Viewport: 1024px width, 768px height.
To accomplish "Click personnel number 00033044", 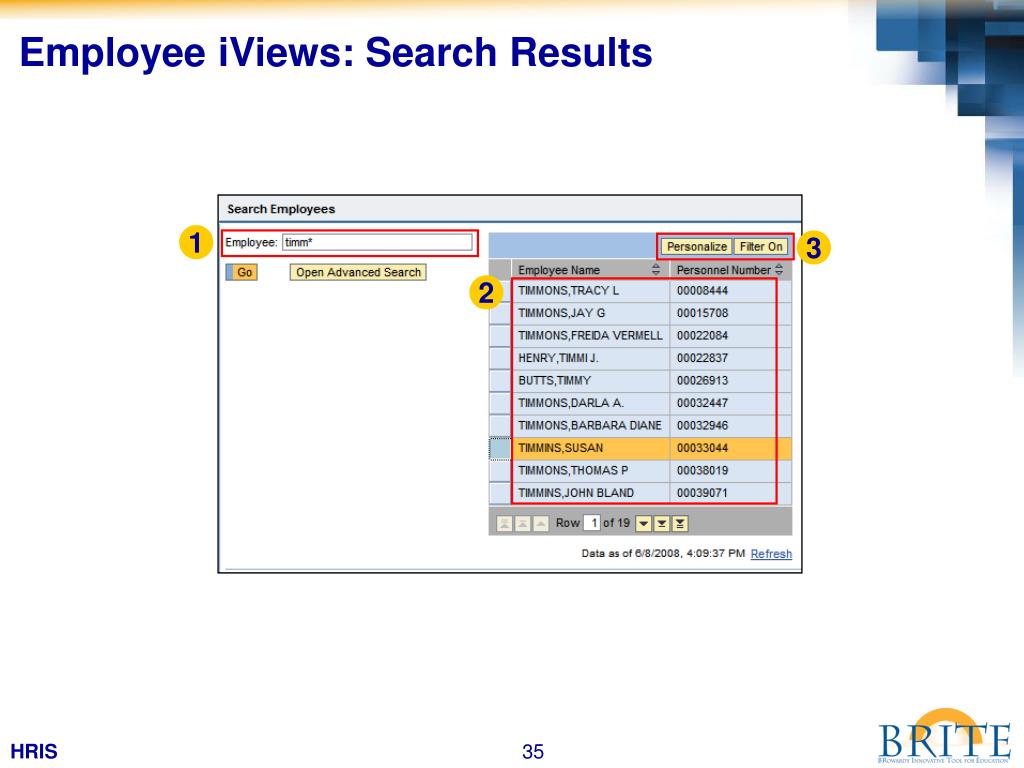I will click(x=702, y=448).
